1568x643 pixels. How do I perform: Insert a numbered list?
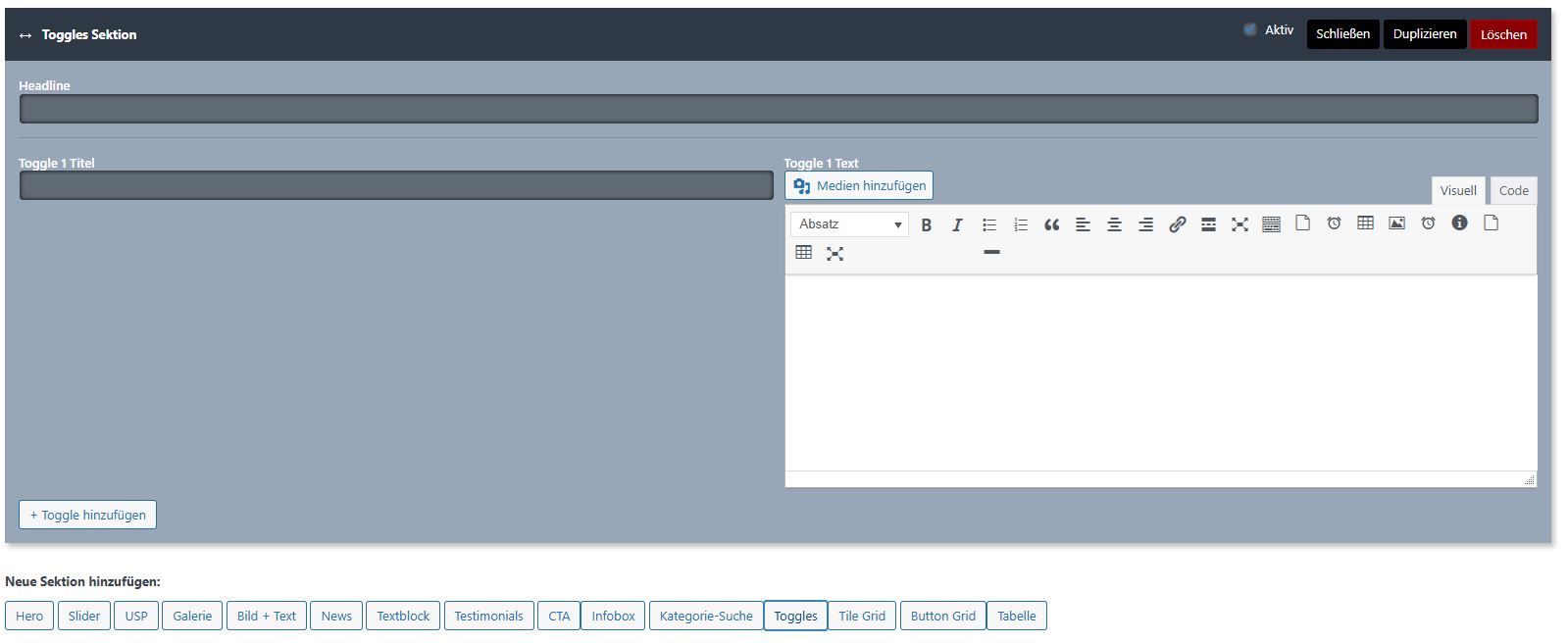coord(1020,224)
